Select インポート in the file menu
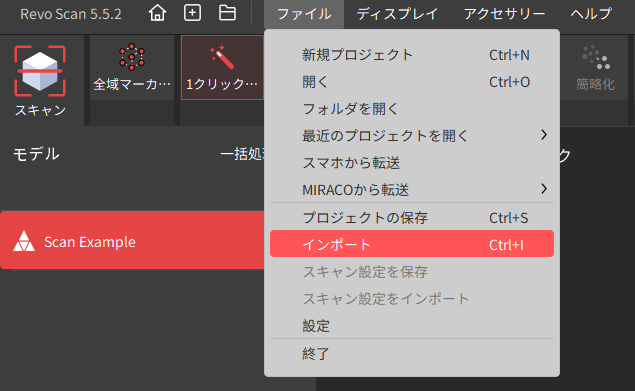 [x=412, y=244]
